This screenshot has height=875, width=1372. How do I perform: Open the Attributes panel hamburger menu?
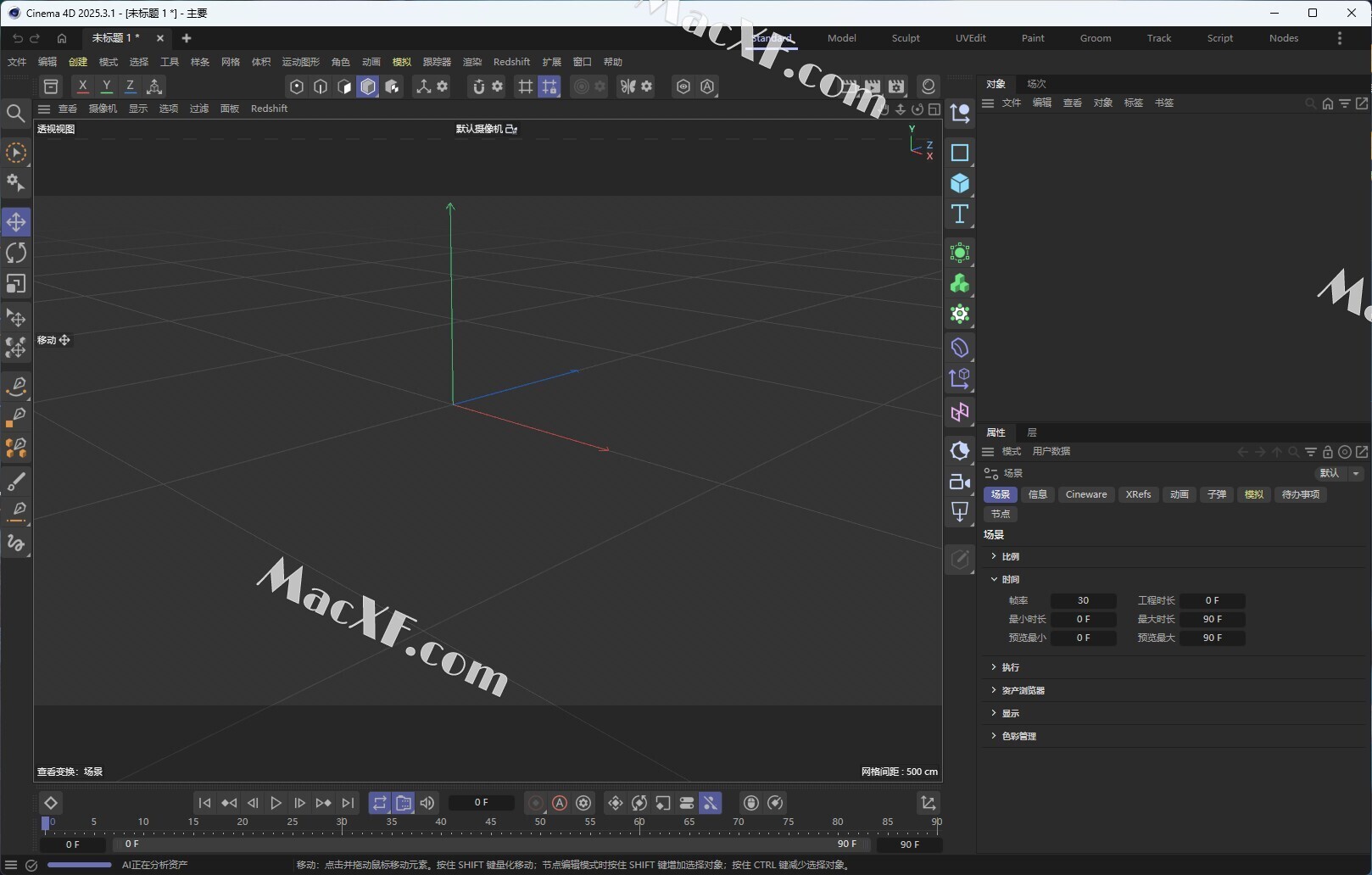tap(988, 452)
